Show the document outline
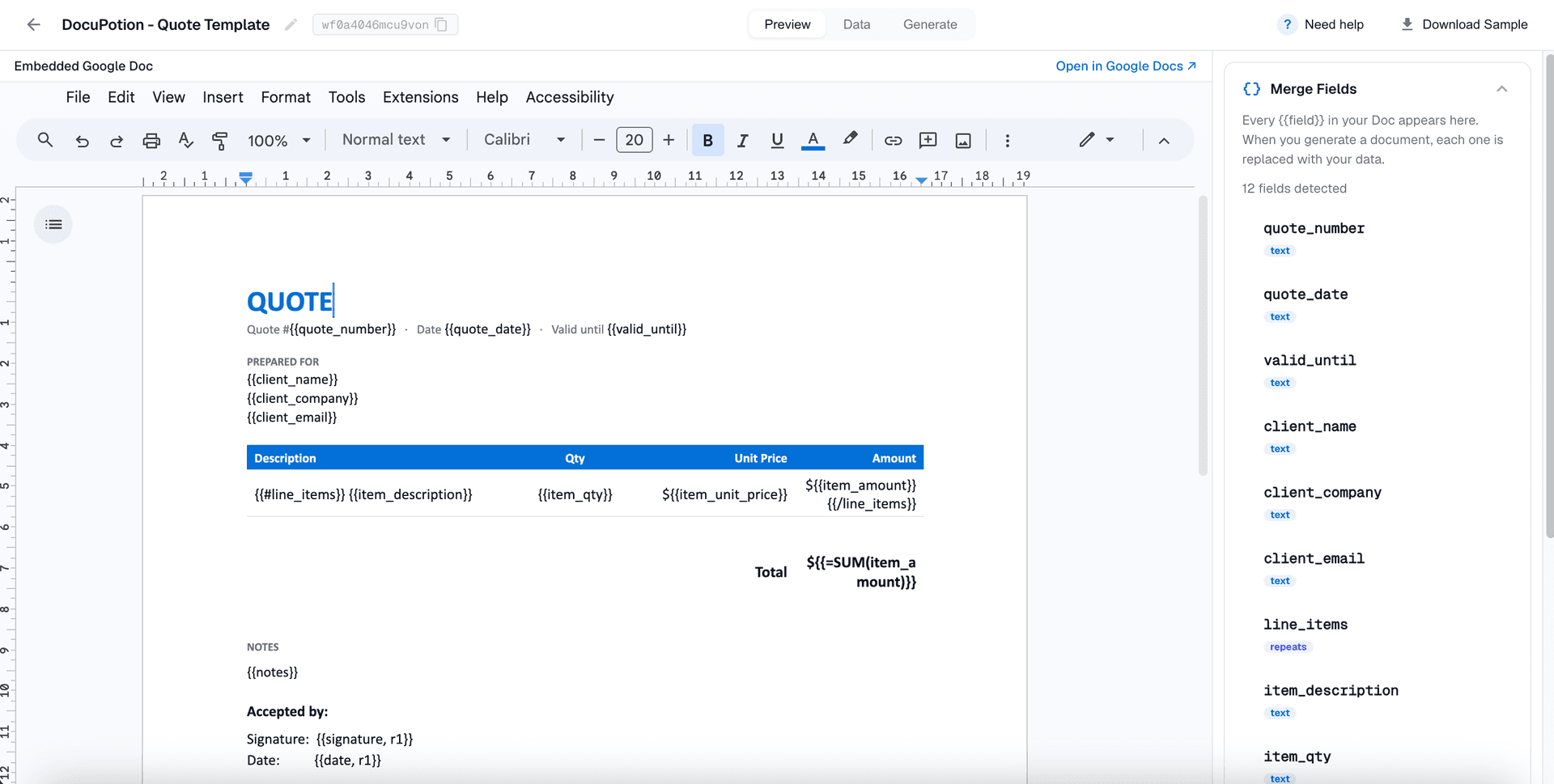Screen dimensions: 1554x784 click(53, 224)
